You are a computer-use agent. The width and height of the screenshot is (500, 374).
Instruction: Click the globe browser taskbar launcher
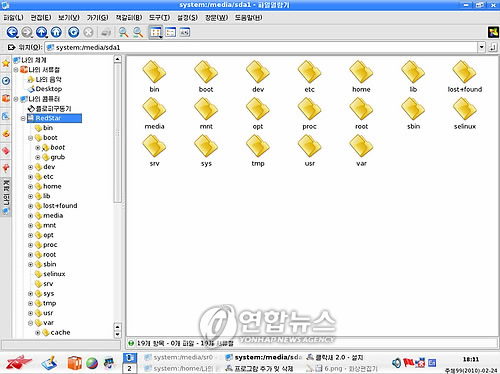92,363
